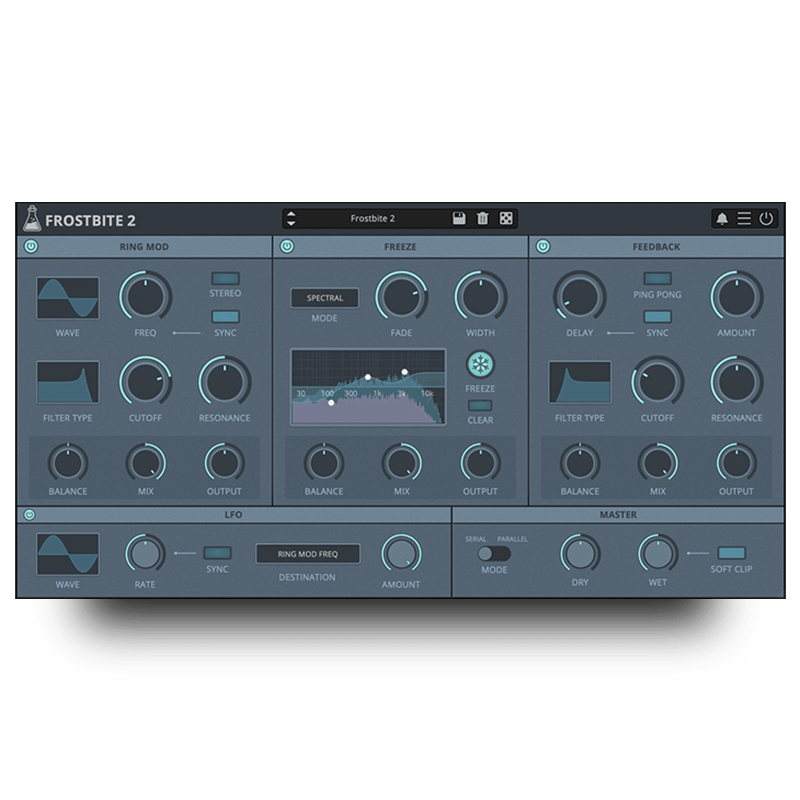Click the Ring Mod Mix knob

[146, 463]
